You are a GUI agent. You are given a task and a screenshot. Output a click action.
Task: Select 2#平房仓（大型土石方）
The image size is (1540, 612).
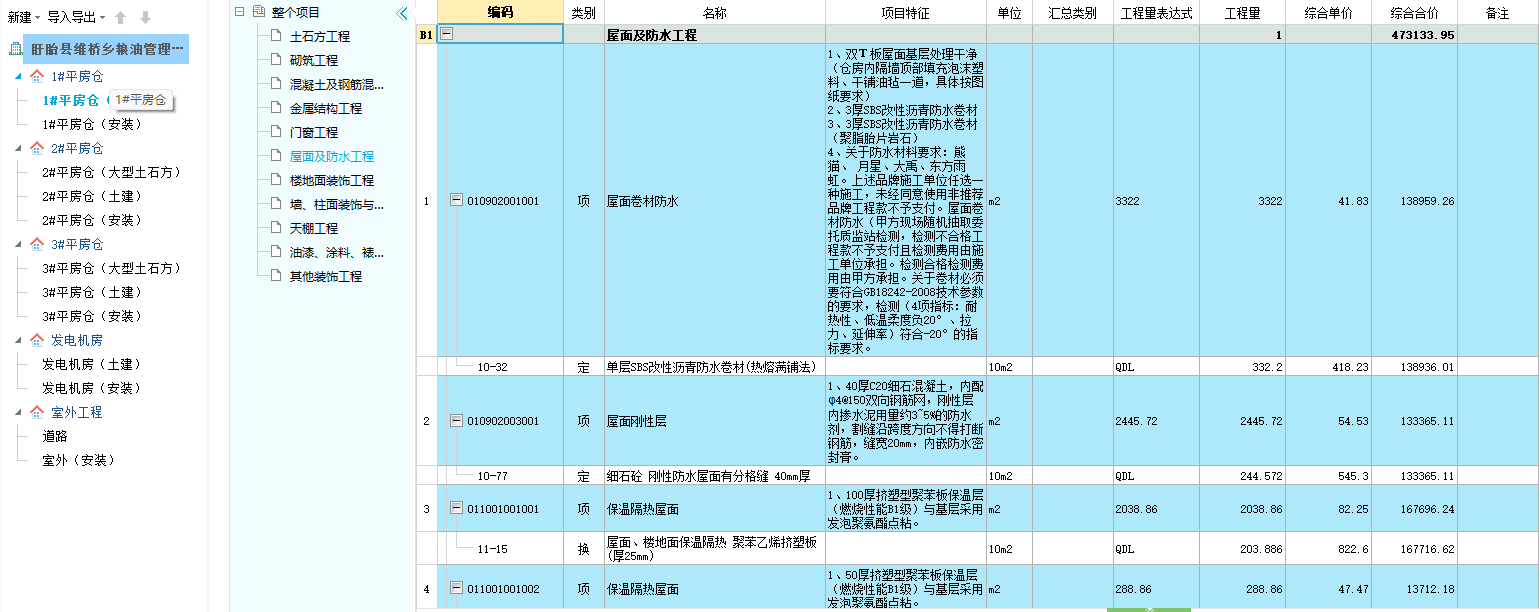[x=112, y=172]
